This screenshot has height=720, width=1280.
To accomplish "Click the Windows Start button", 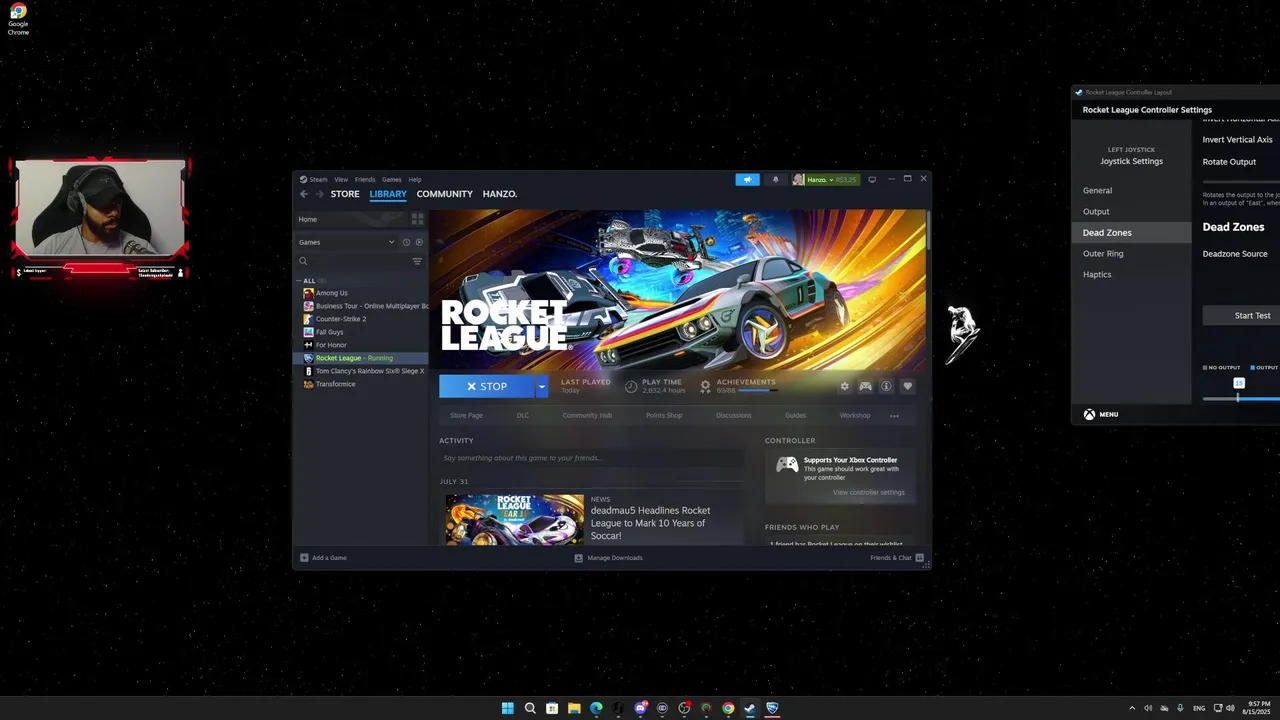I will click(507, 708).
